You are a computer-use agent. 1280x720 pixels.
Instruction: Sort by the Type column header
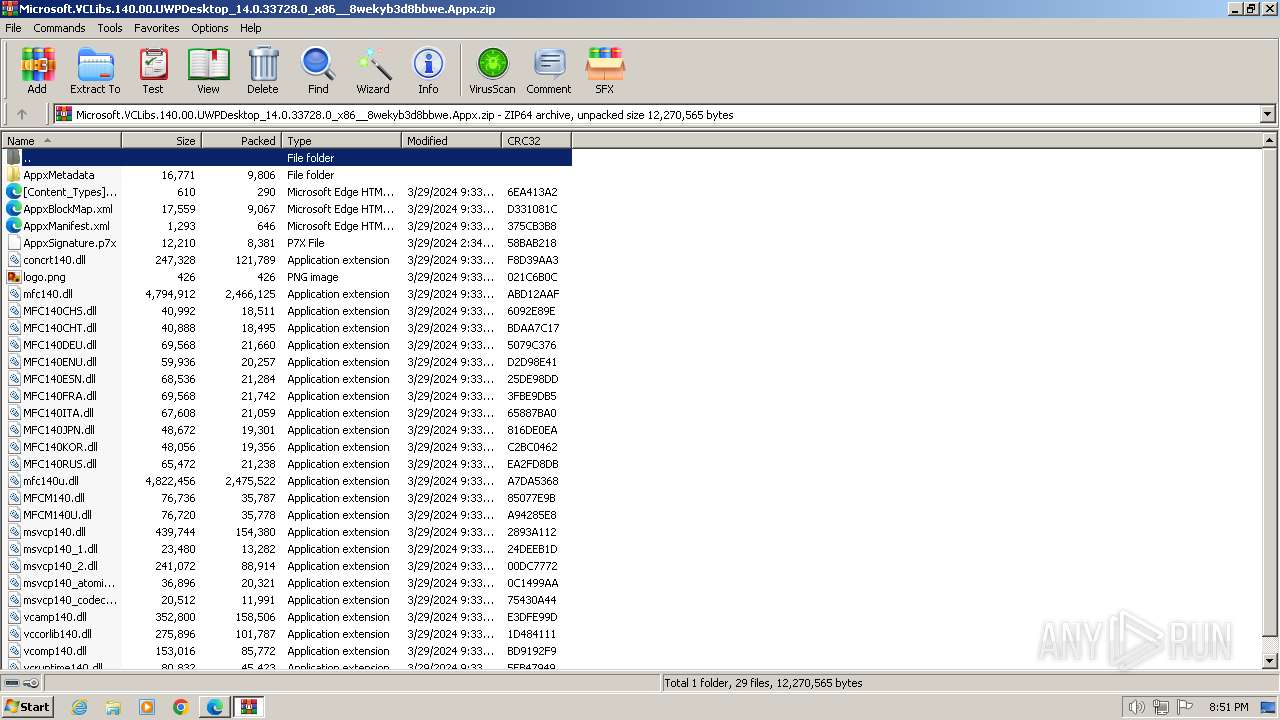click(x=342, y=141)
